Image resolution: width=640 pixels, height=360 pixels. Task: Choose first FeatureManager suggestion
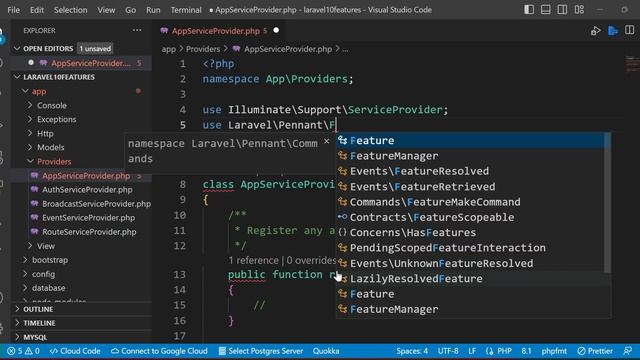coord(471,156)
